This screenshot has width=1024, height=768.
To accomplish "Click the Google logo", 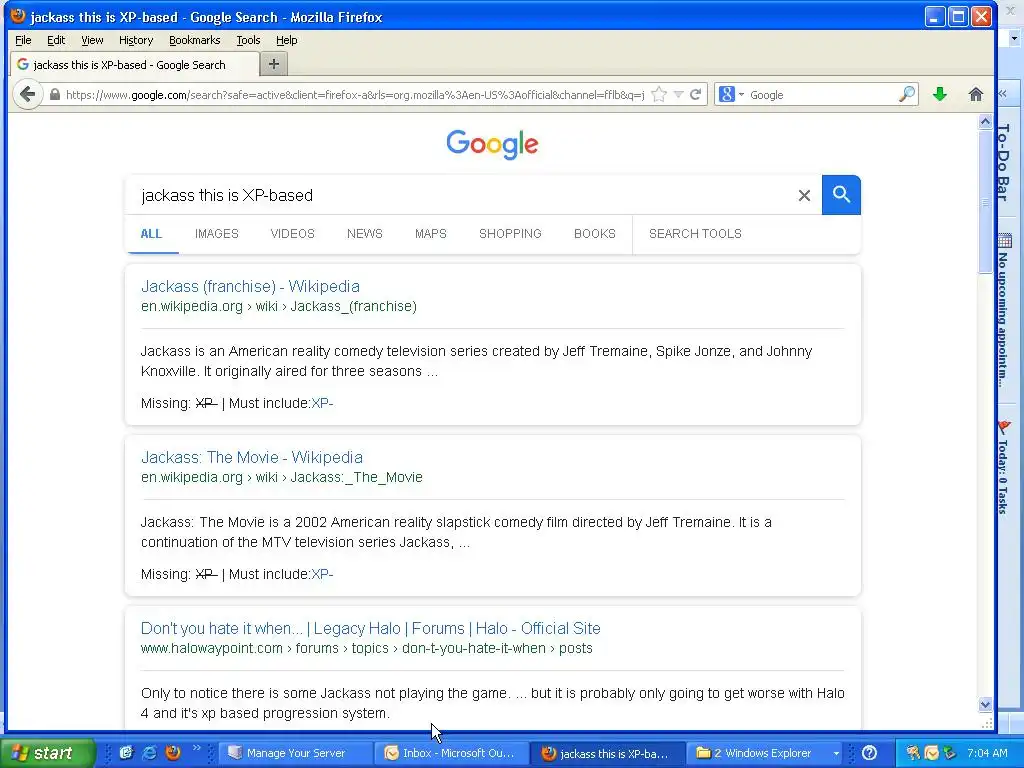I will (492, 144).
